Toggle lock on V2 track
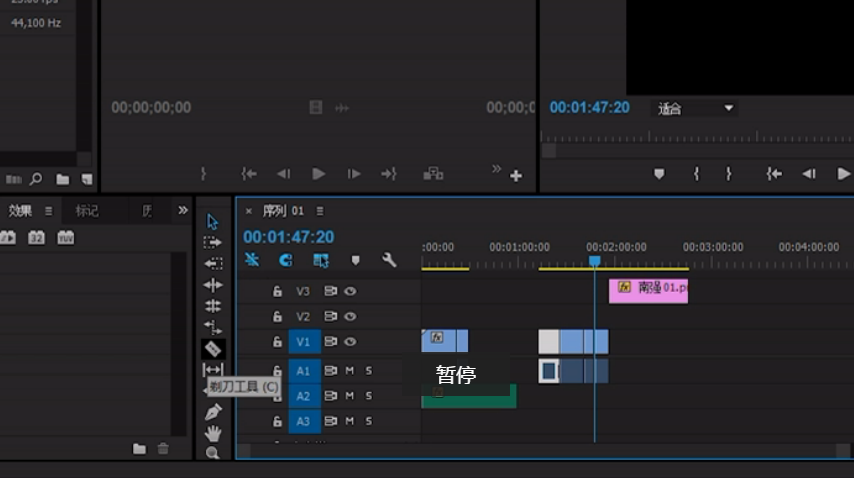This screenshot has height=478, width=854. [277, 316]
